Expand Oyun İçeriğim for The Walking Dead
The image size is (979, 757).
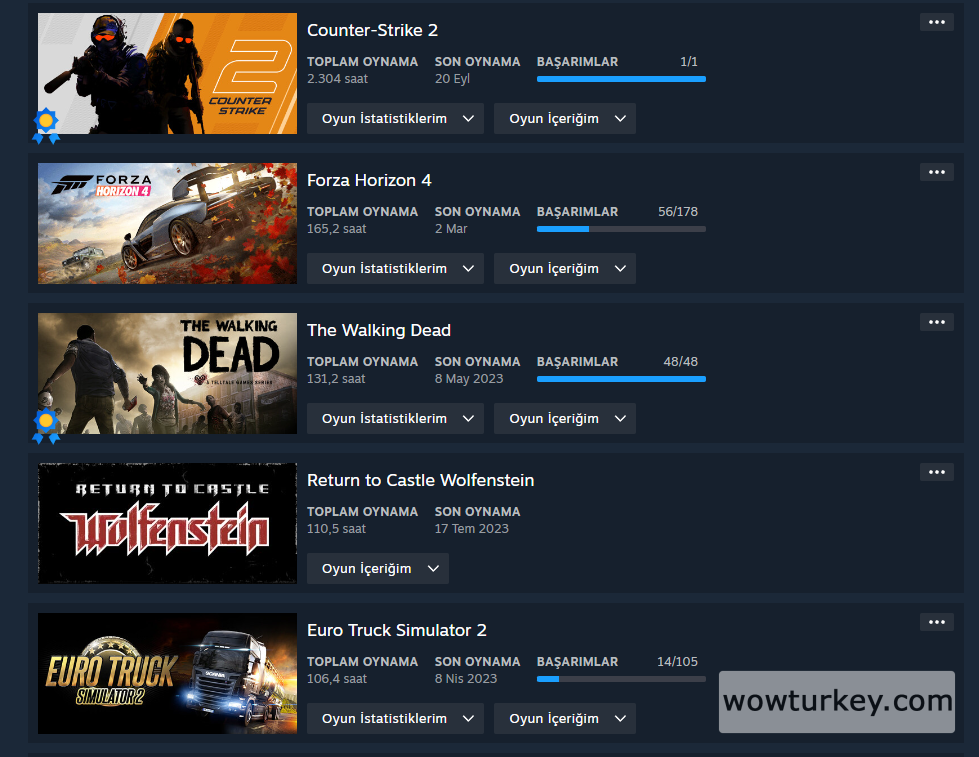click(x=565, y=418)
